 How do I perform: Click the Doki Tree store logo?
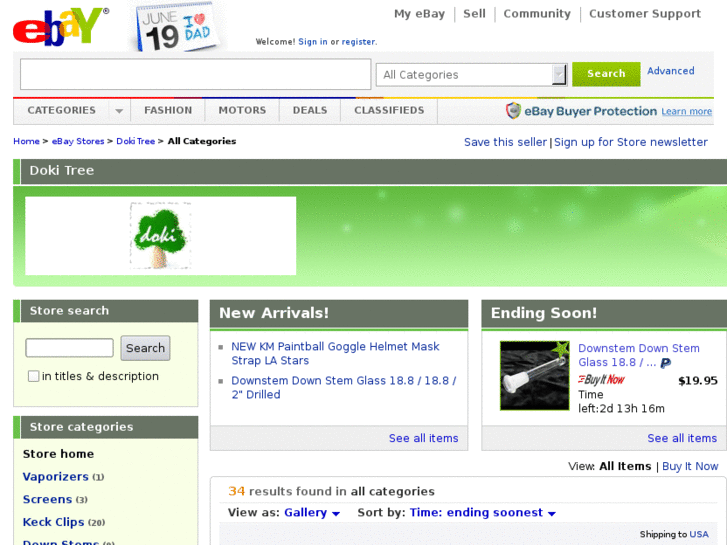(160, 236)
